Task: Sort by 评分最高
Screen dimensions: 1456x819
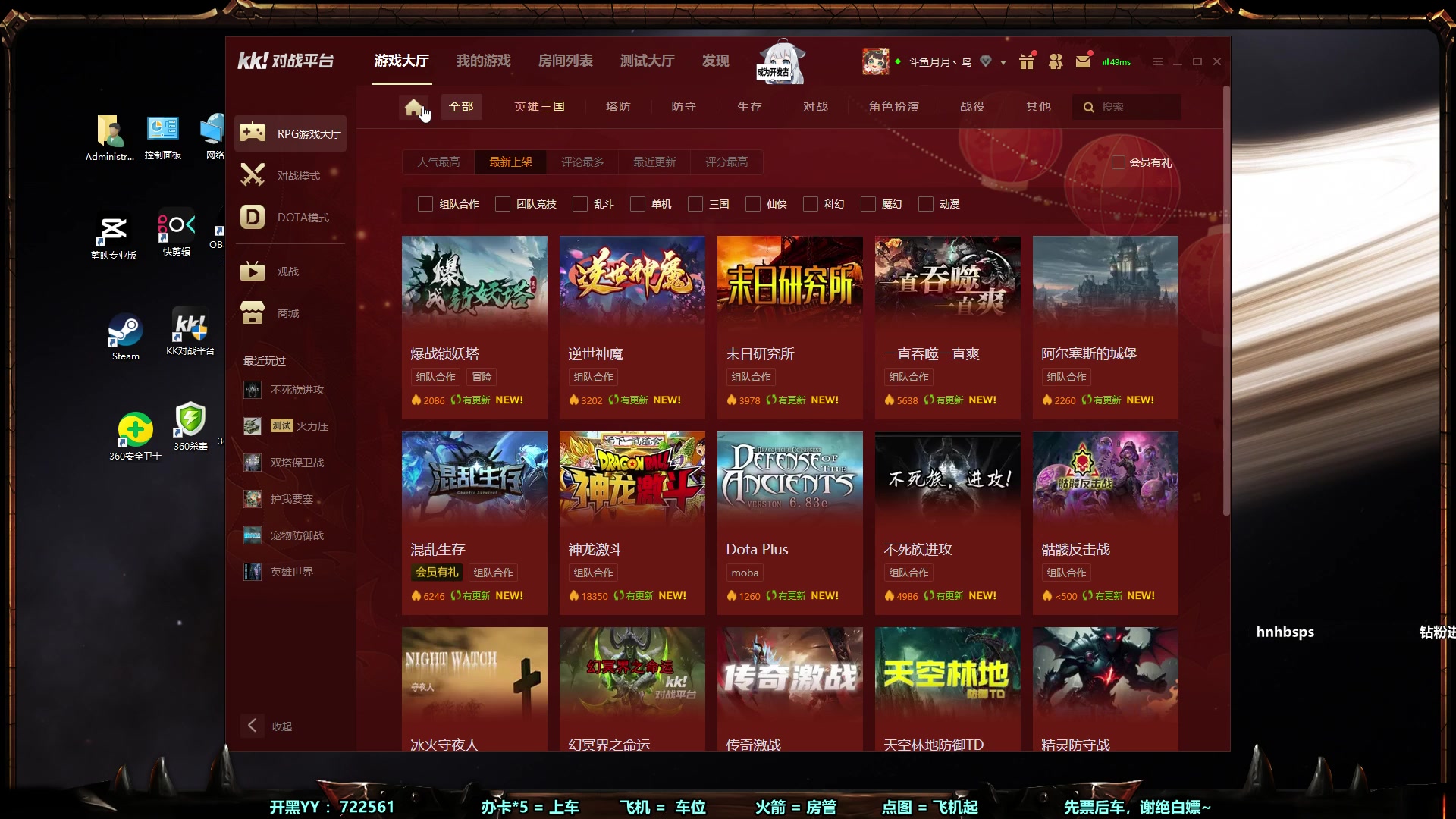Action: tap(726, 162)
